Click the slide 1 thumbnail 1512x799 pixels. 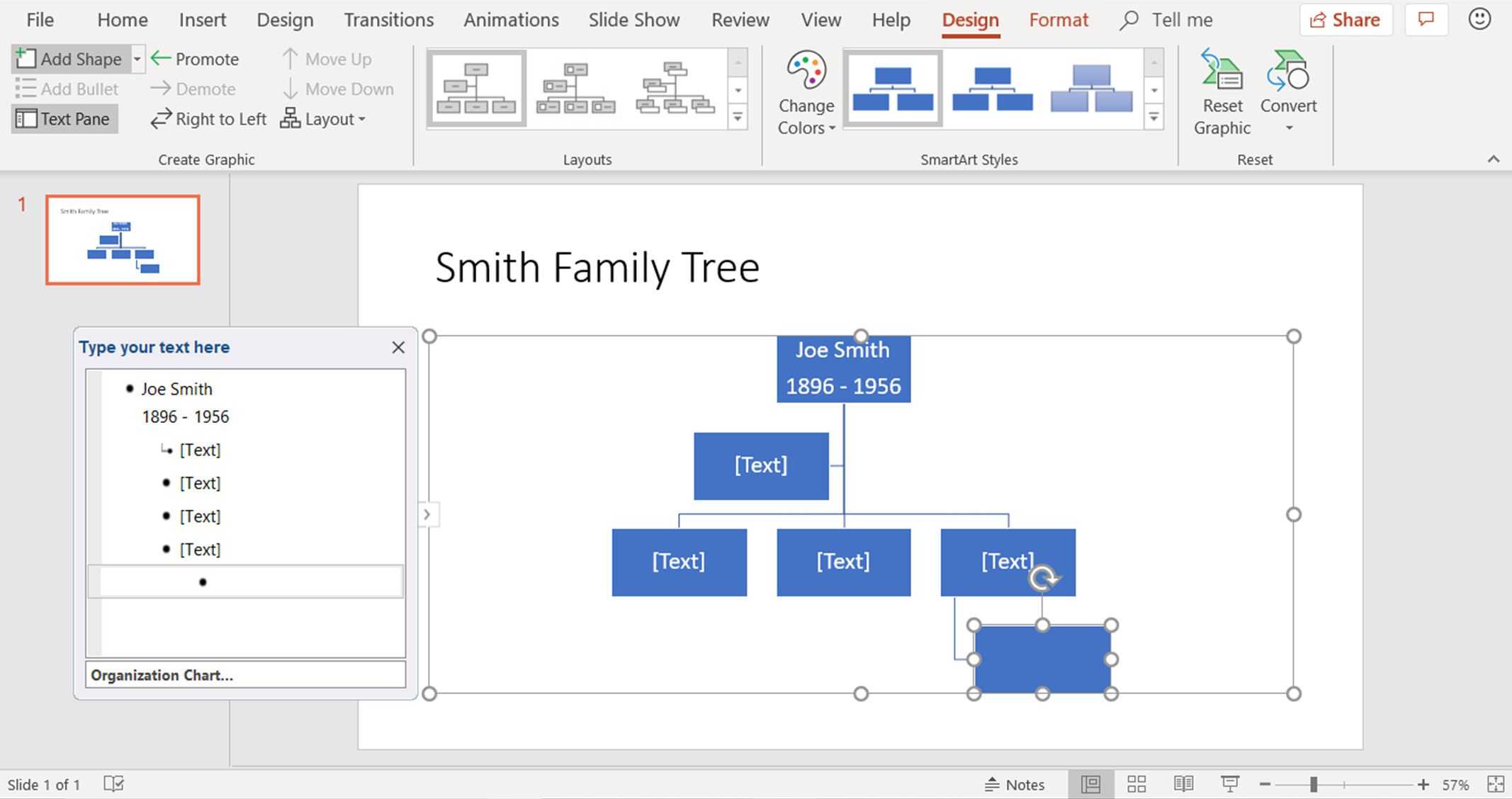(x=121, y=240)
